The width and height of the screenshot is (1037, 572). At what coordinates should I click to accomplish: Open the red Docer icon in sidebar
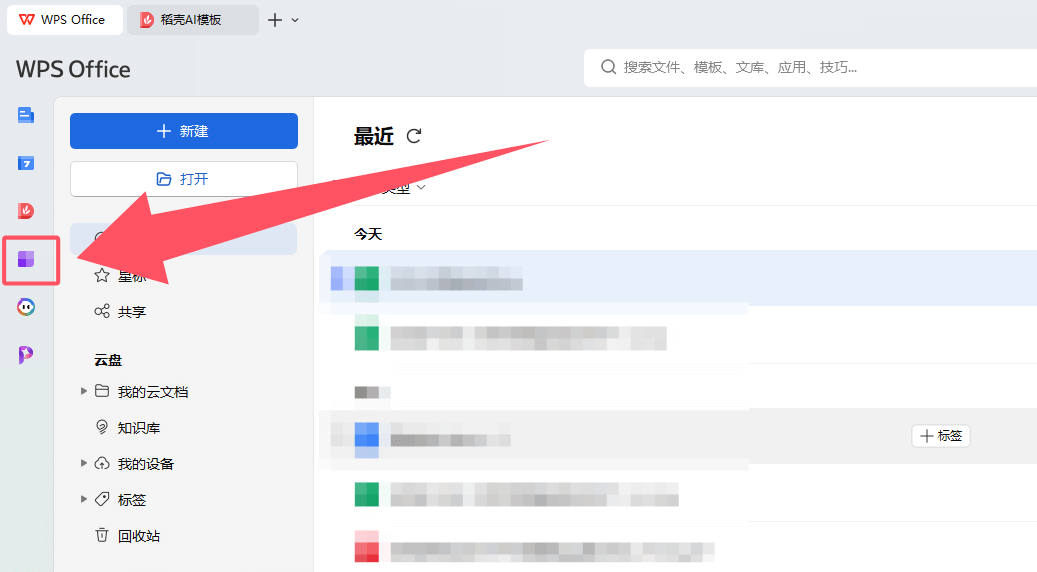(x=26, y=211)
